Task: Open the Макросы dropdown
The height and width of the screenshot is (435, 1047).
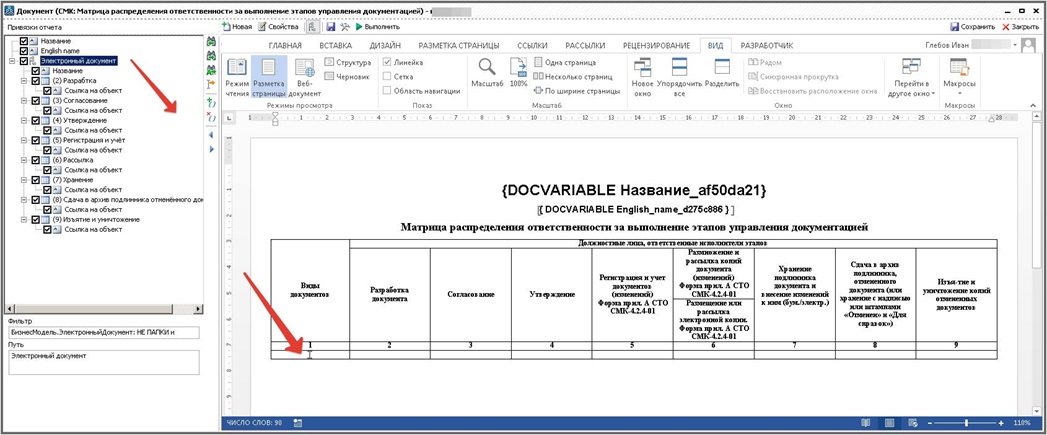Action: pyautogui.click(x=959, y=77)
